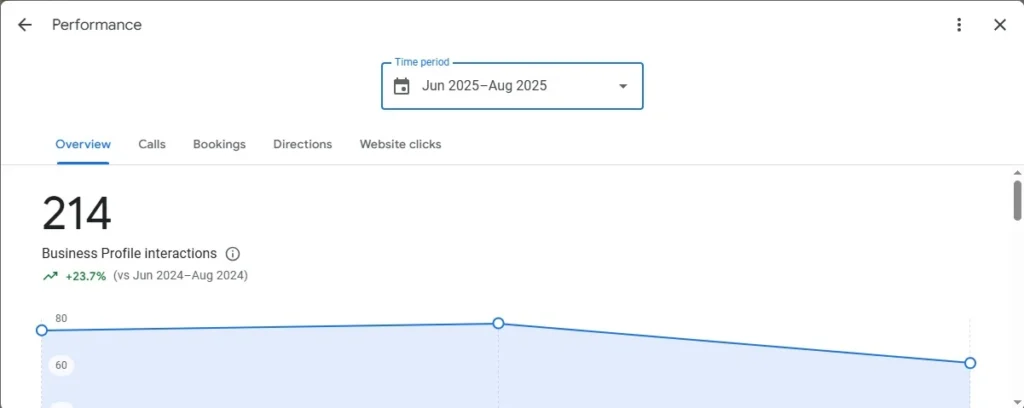
Task: Click the info icon beside Business Profile interactions
Action: coord(233,254)
